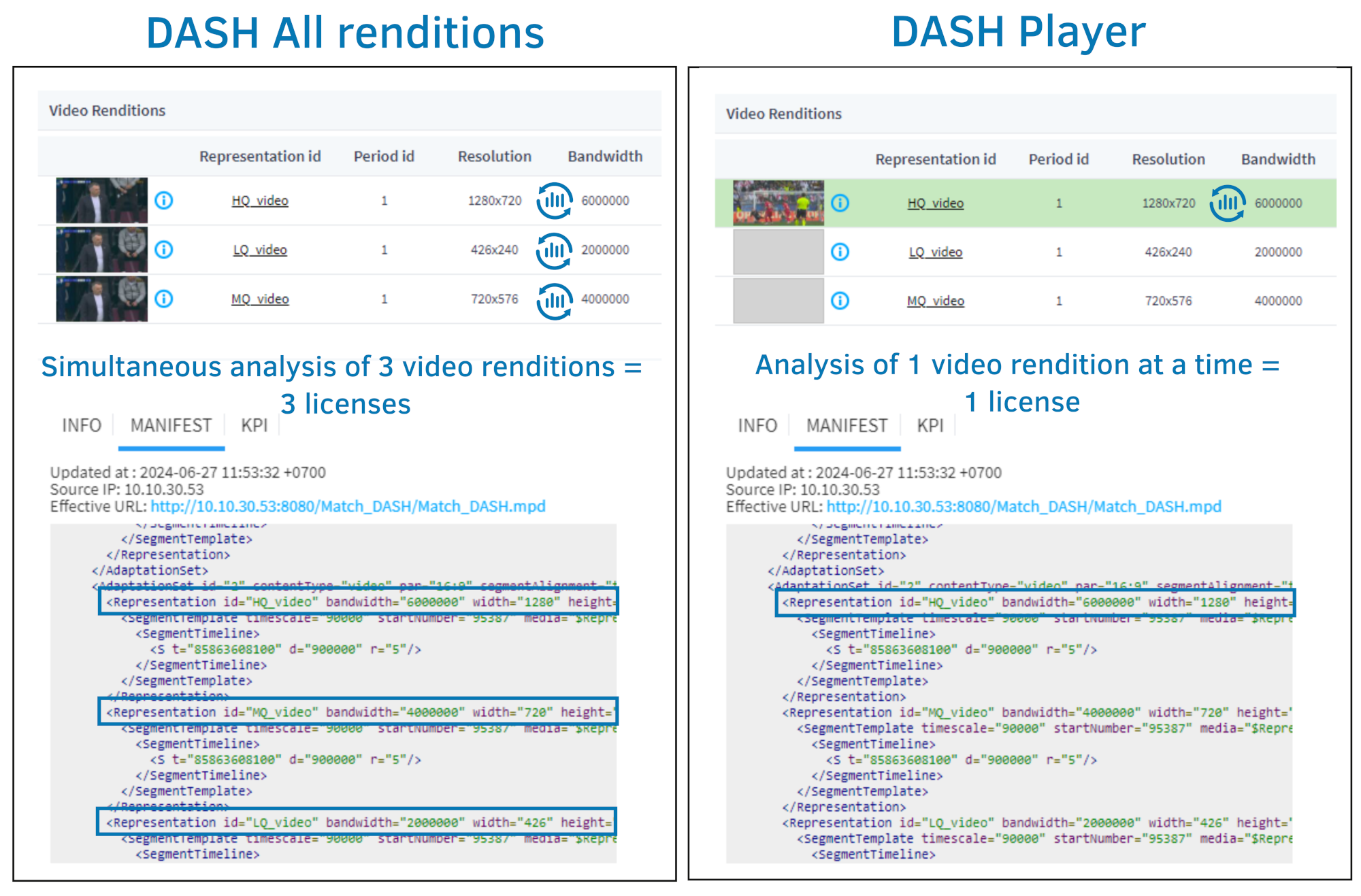1361x896 pixels.
Task: Open Effective URL link in DASH Player
Action: (1023, 507)
